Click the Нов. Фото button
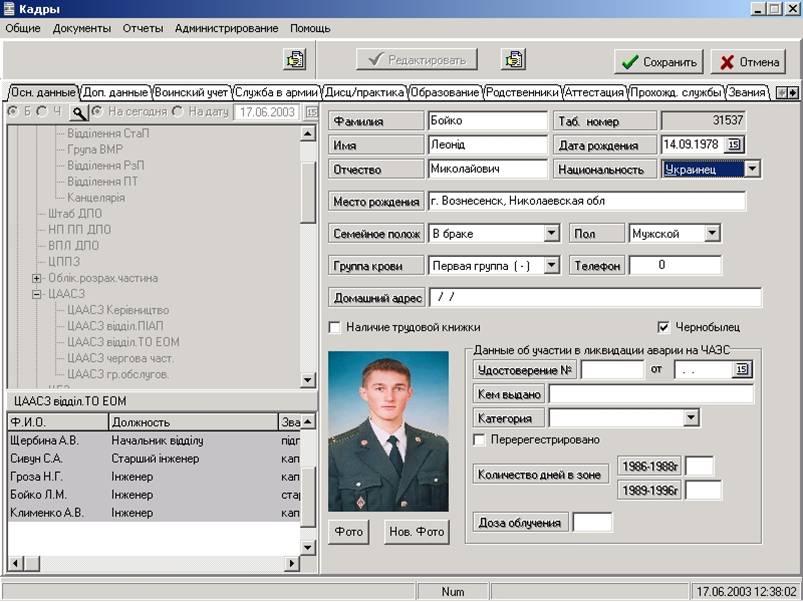Image resolution: width=803 pixels, height=602 pixels. pyautogui.click(x=416, y=532)
